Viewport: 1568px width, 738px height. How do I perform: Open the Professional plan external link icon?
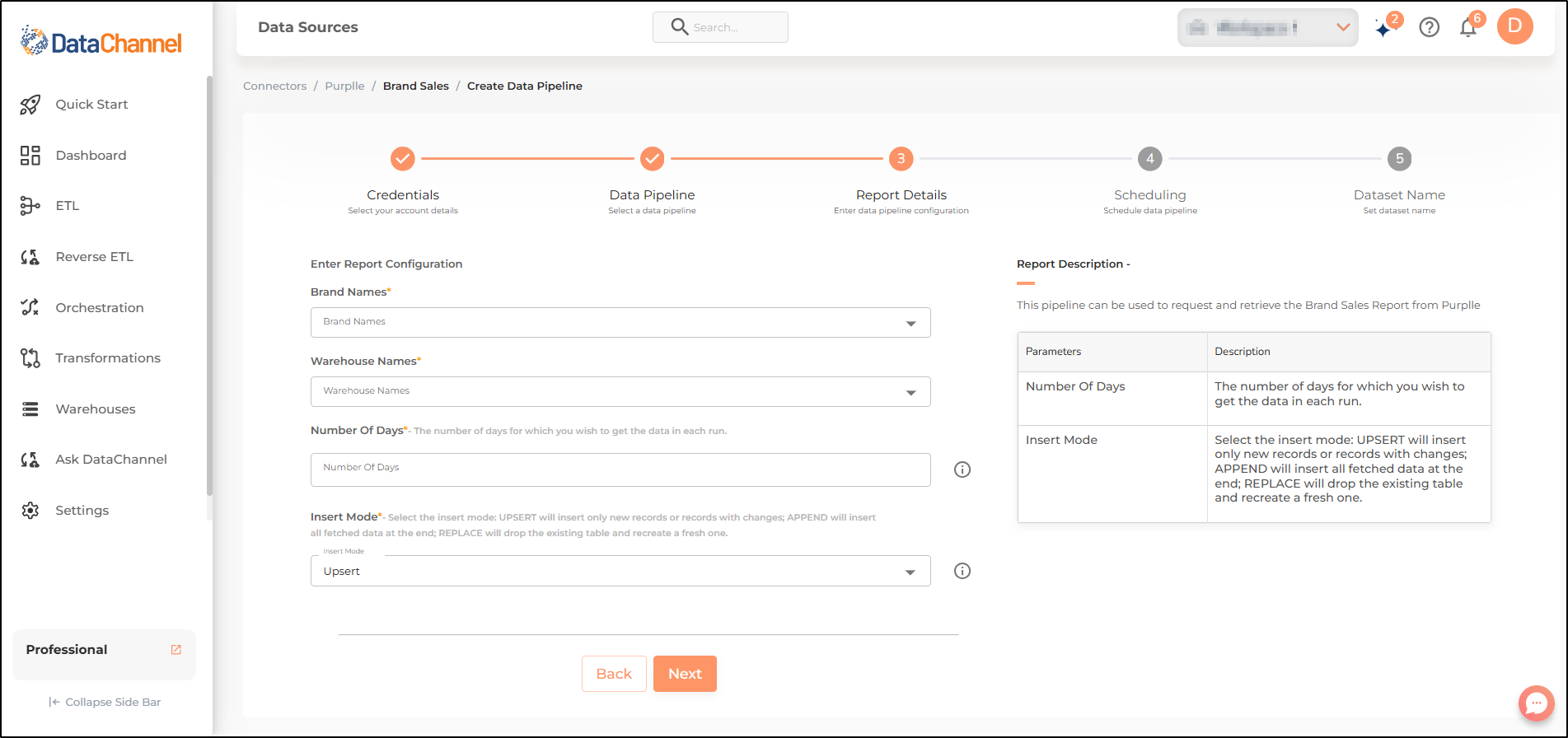pos(176,650)
